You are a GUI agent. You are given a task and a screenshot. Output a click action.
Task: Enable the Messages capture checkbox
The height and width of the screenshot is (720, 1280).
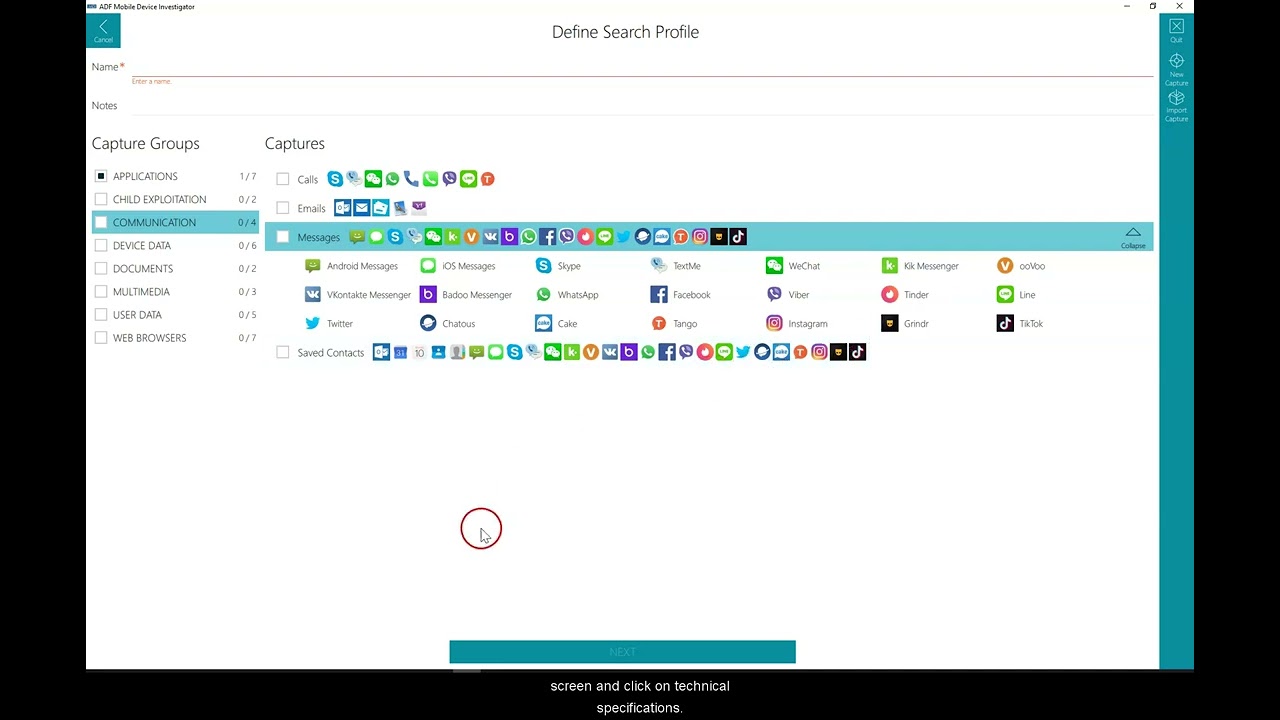point(283,237)
